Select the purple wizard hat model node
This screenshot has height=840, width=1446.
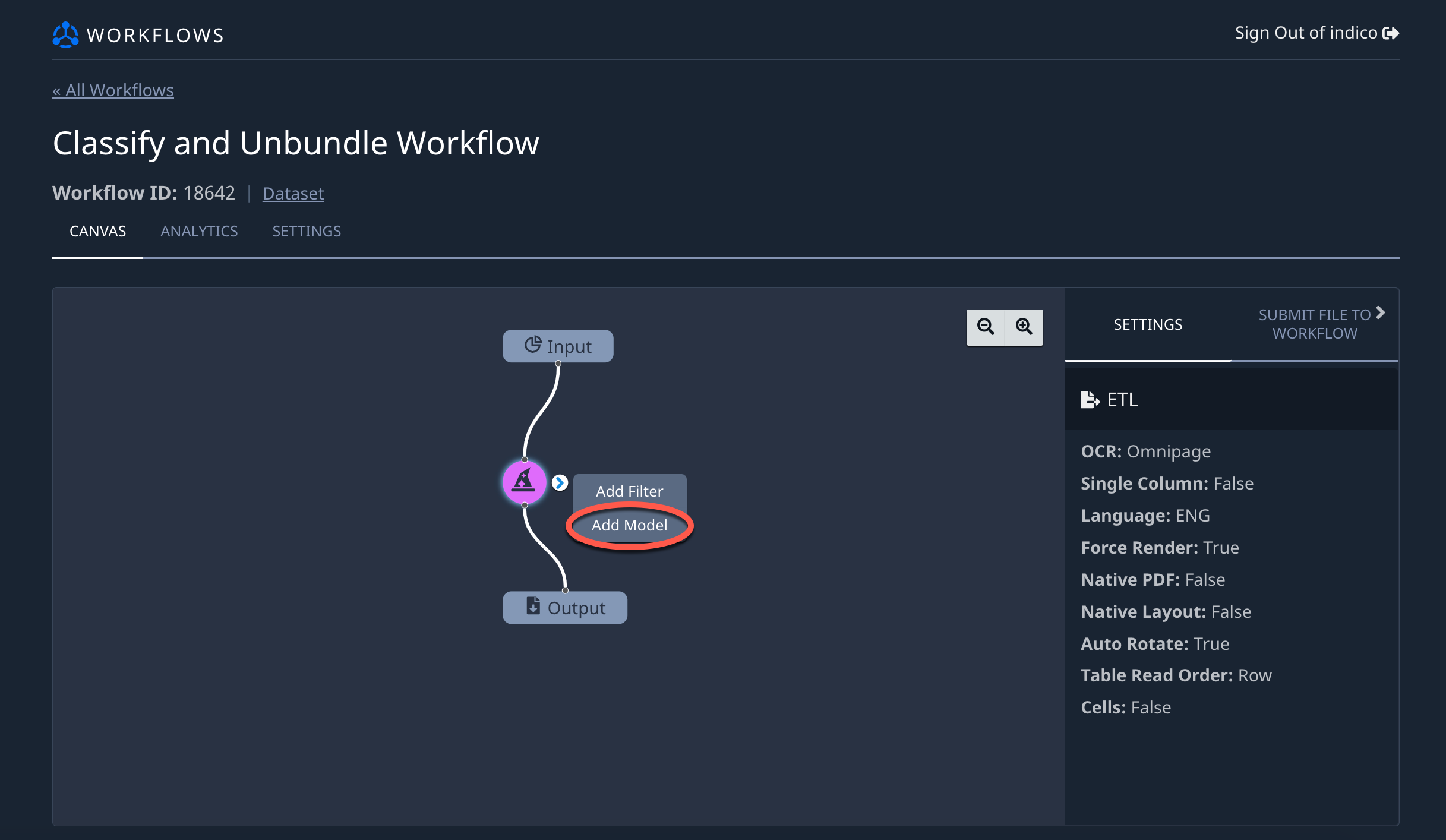pyautogui.click(x=524, y=482)
